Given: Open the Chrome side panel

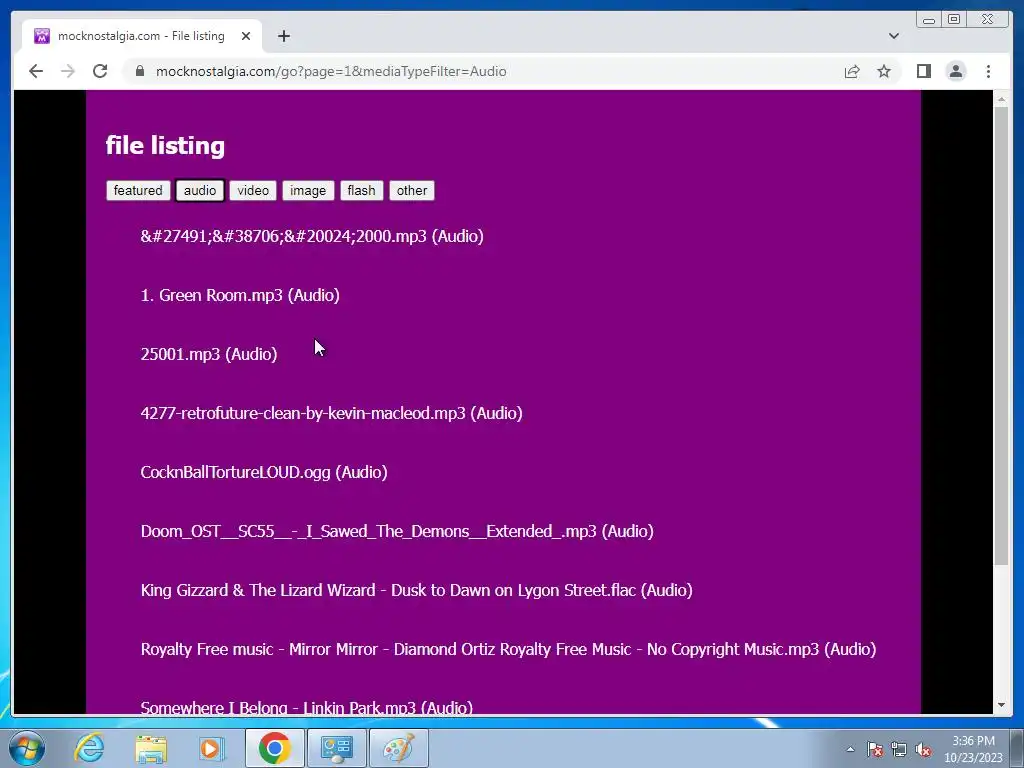Looking at the screenshot, I should point(923,71).
